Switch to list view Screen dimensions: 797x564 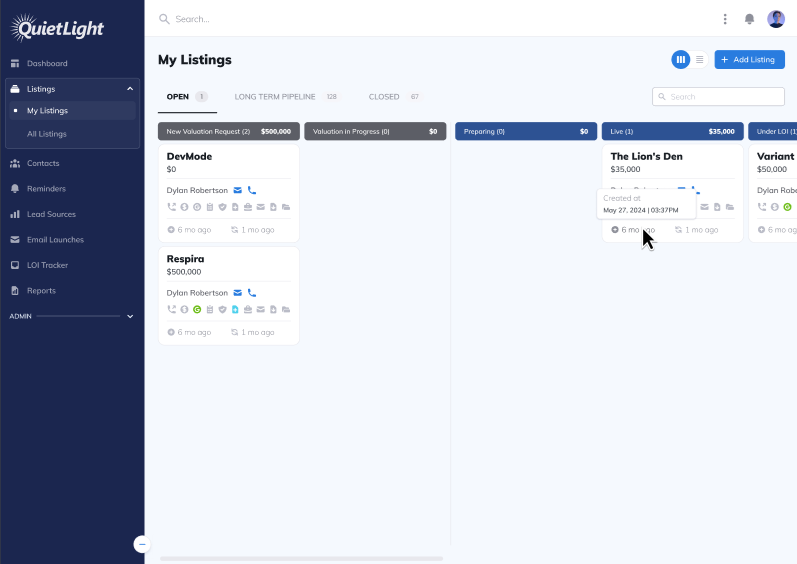pos(699,59)
